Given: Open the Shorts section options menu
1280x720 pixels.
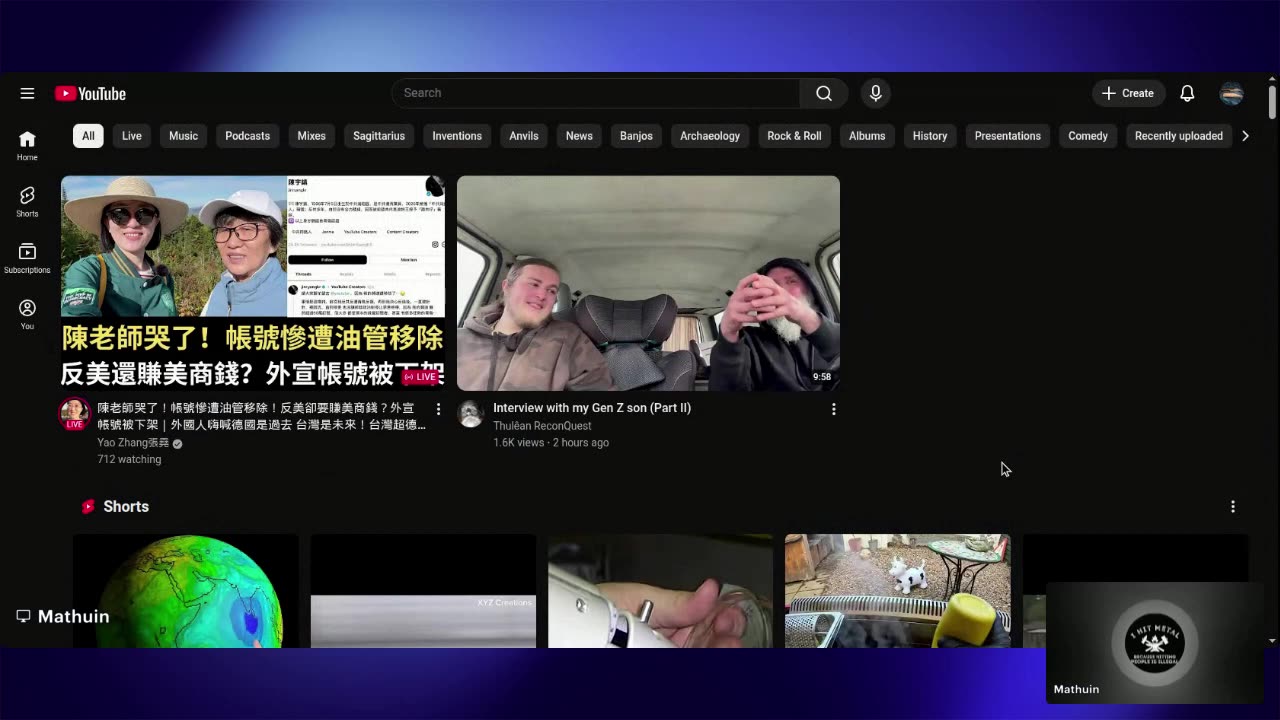Looking at the screenshot, I should tap(1233, 507).
